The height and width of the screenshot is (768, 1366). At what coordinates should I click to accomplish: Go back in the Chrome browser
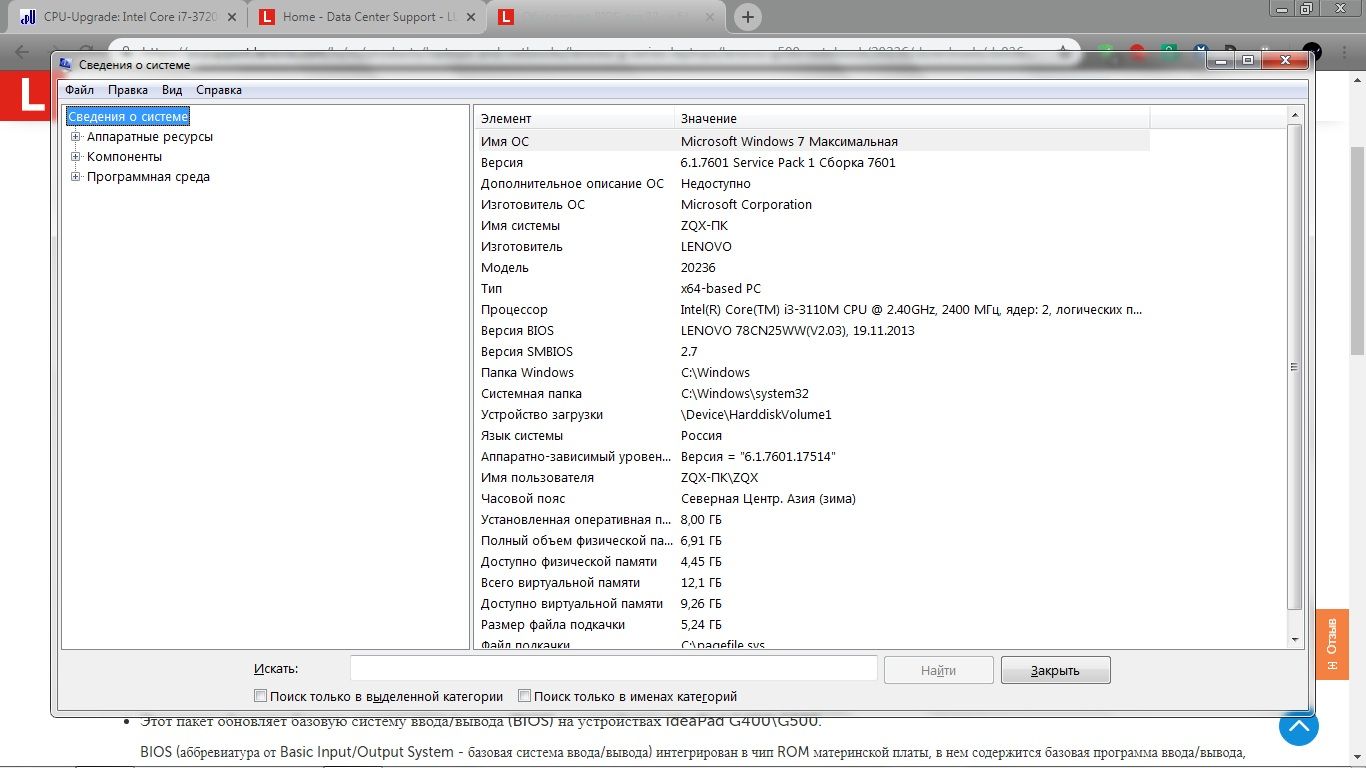tap(22, 53)
